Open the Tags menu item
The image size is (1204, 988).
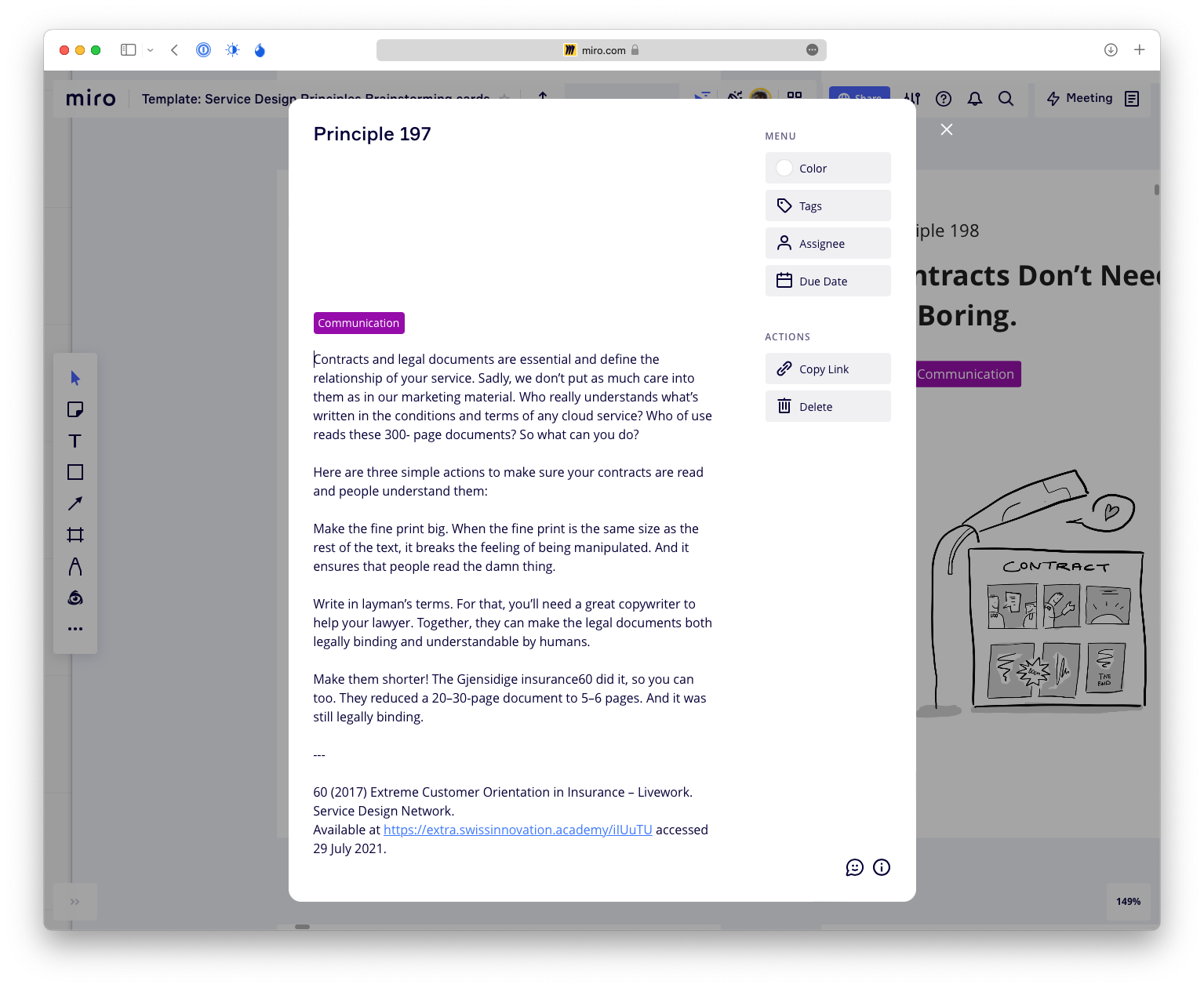tap(828, 206)
